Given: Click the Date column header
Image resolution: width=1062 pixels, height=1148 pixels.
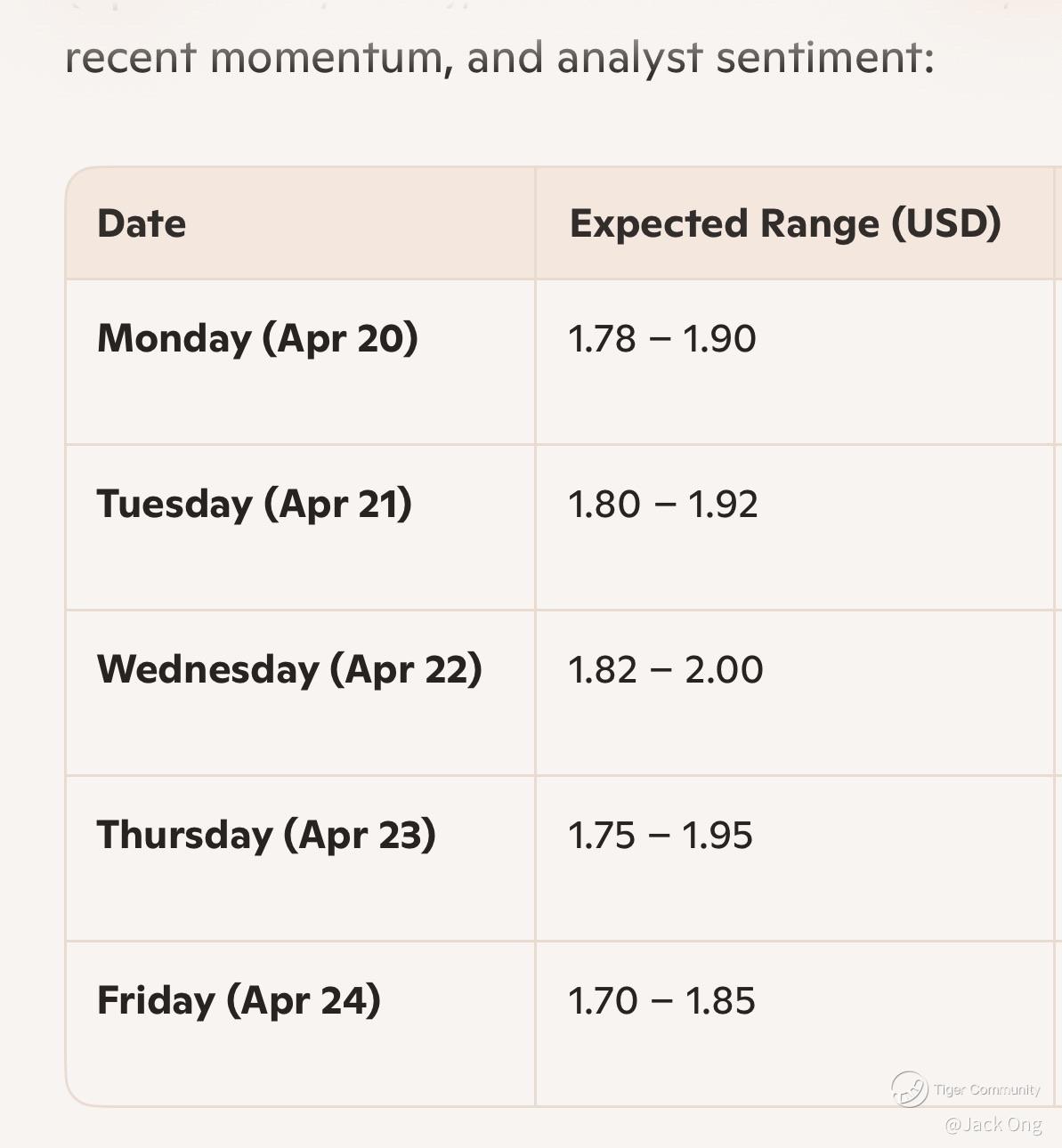Looking at the screenshot, I should (x=142, y=223).
